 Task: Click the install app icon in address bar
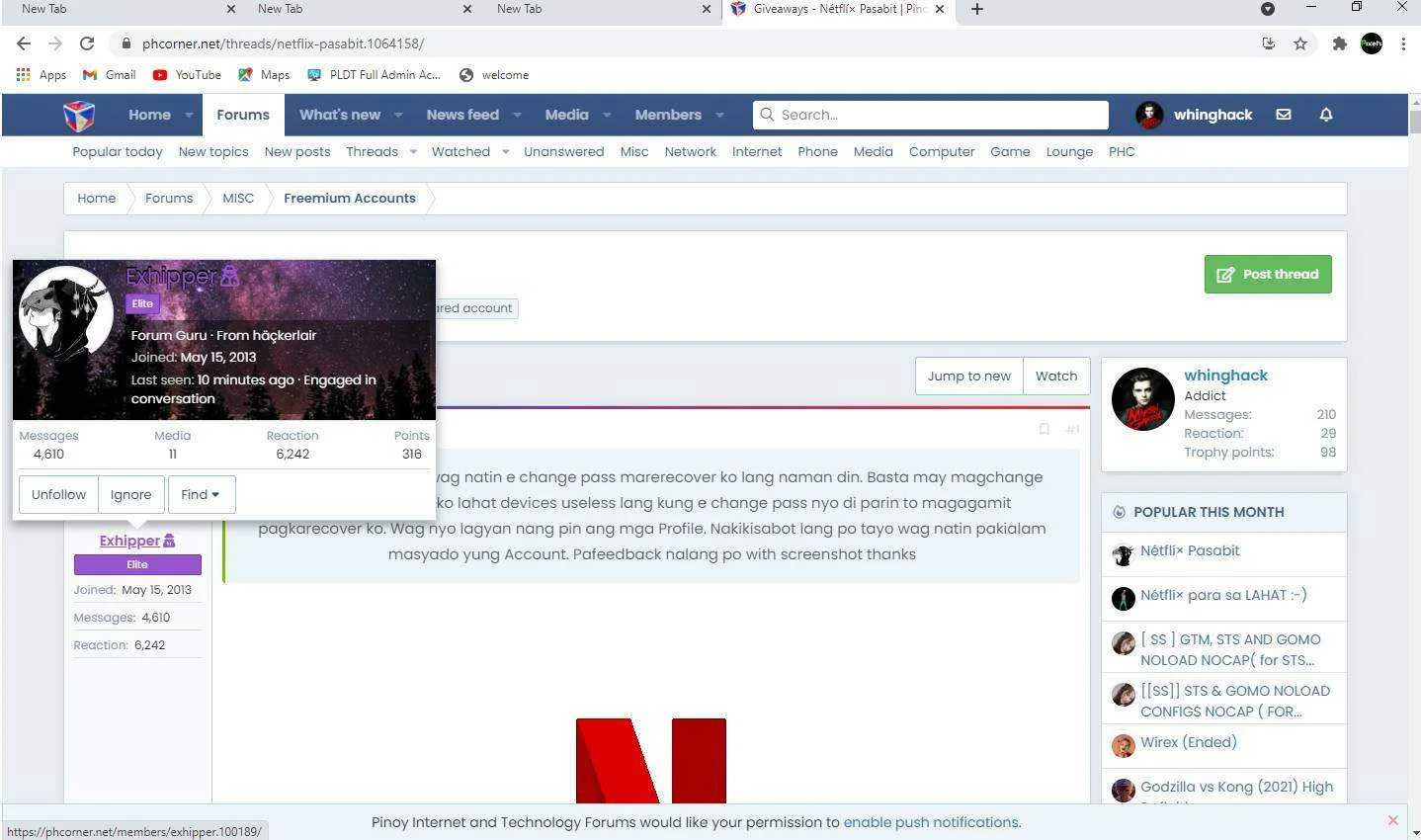click(x=1269, y=43)
